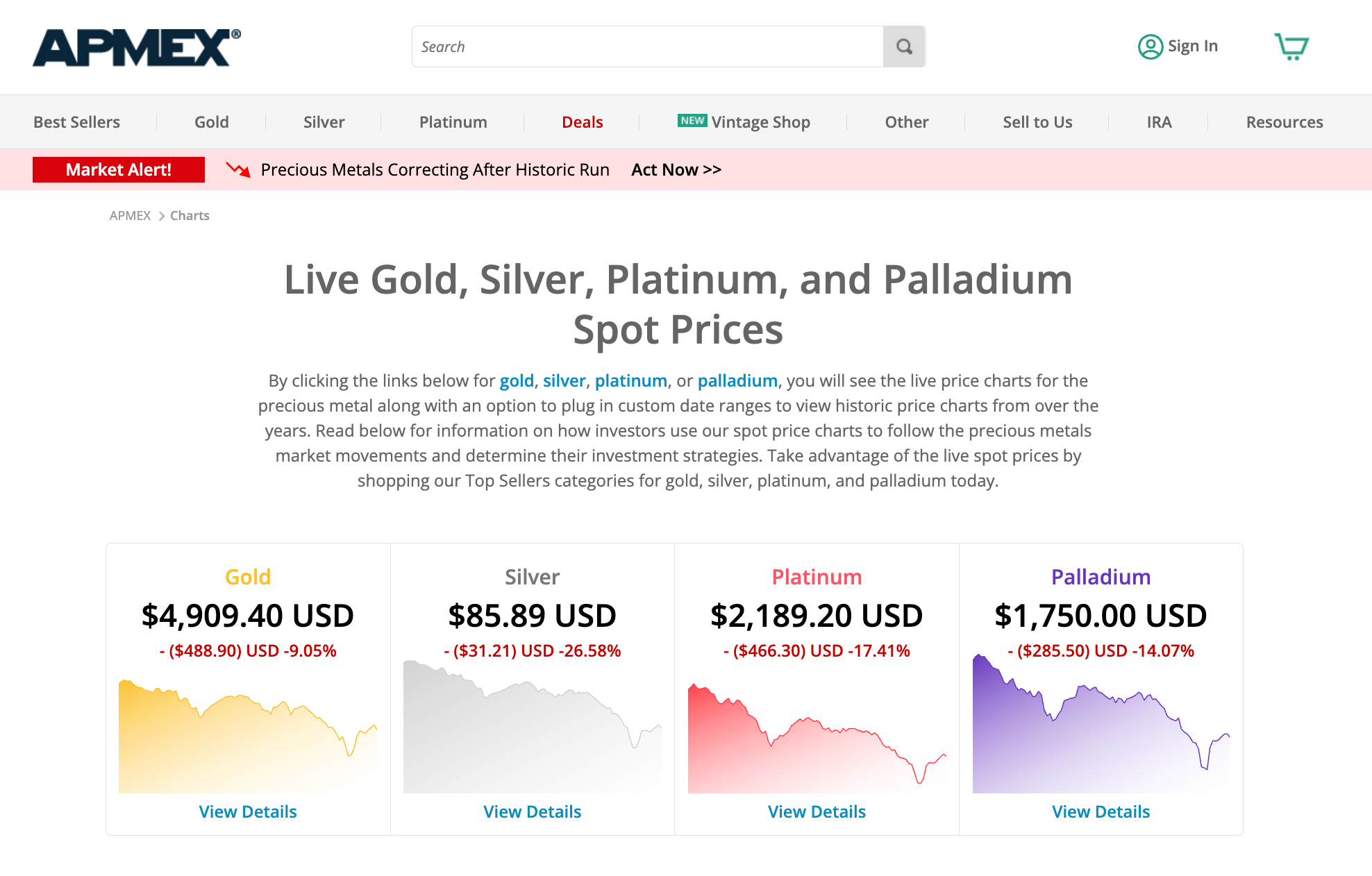
Task: Click the APMEX logo
Action: (136, 47)
